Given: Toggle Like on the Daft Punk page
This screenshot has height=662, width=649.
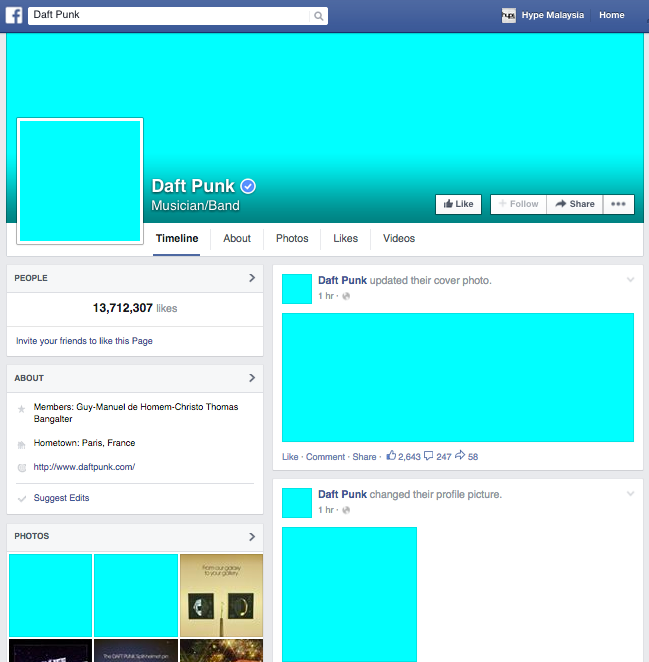Looking at the screenshot, I should point(458,204).
